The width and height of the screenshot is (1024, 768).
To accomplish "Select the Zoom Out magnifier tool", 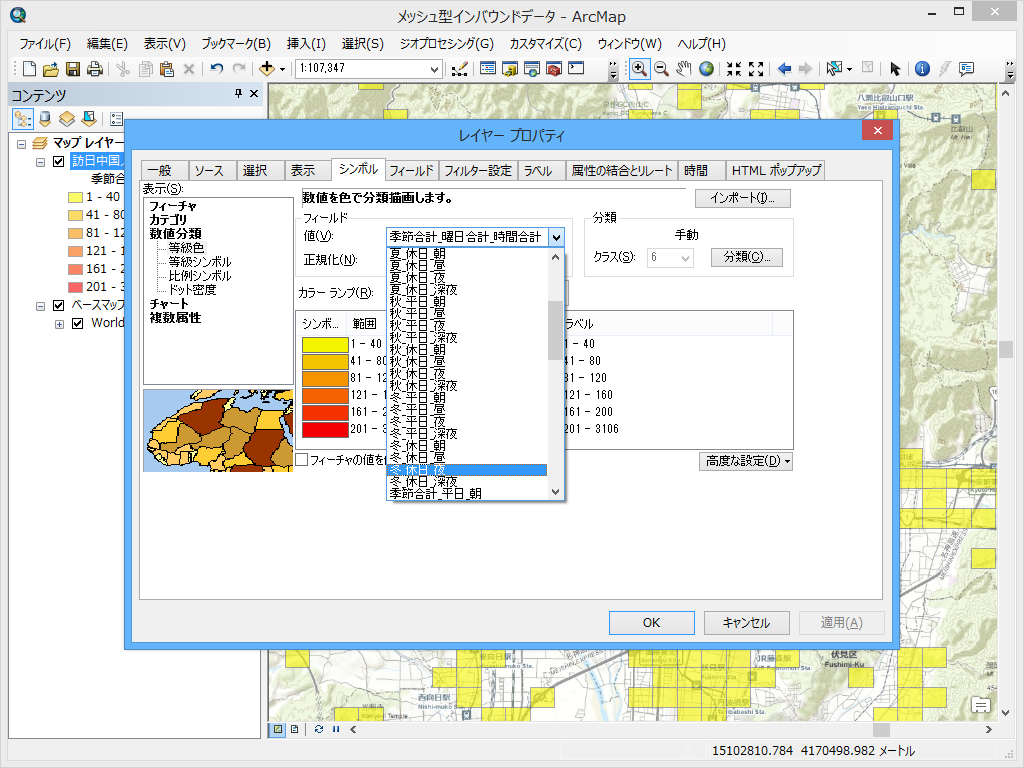I will point(662,69).
